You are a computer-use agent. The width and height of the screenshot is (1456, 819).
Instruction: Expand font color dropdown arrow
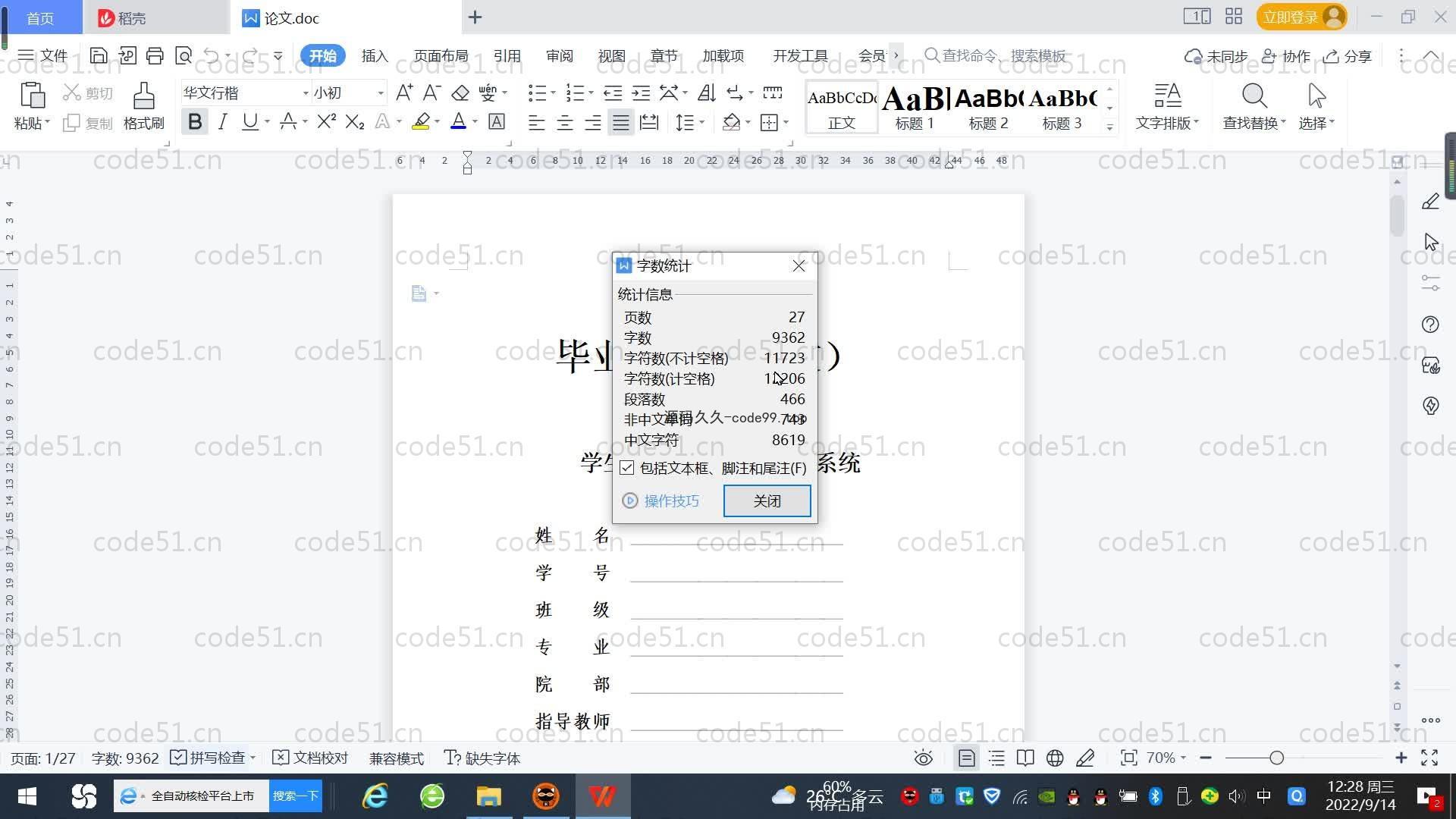click(x=475, y=122)
